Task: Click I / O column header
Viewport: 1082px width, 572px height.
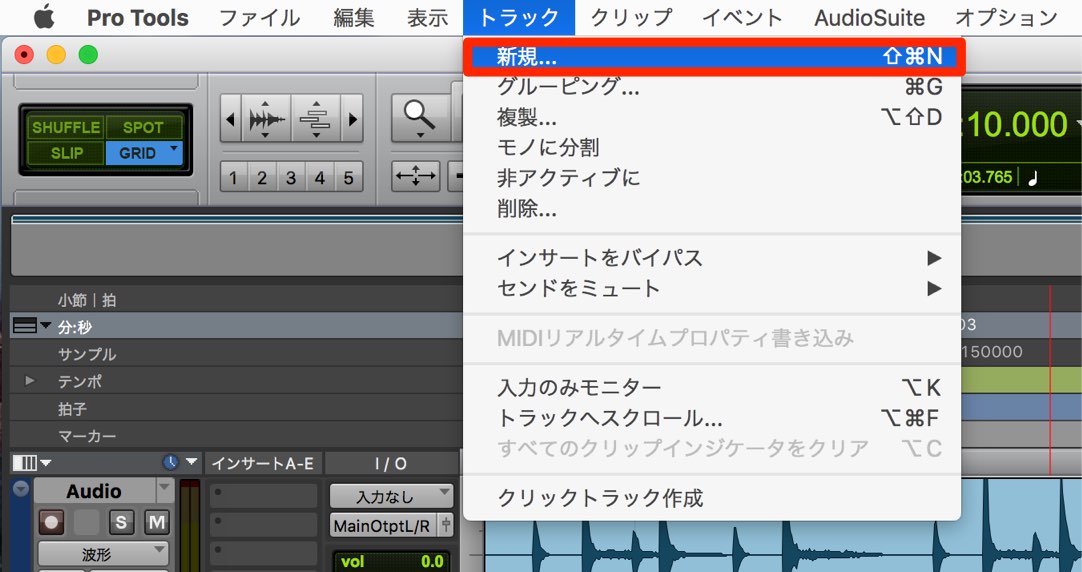Action: (391, 463)
